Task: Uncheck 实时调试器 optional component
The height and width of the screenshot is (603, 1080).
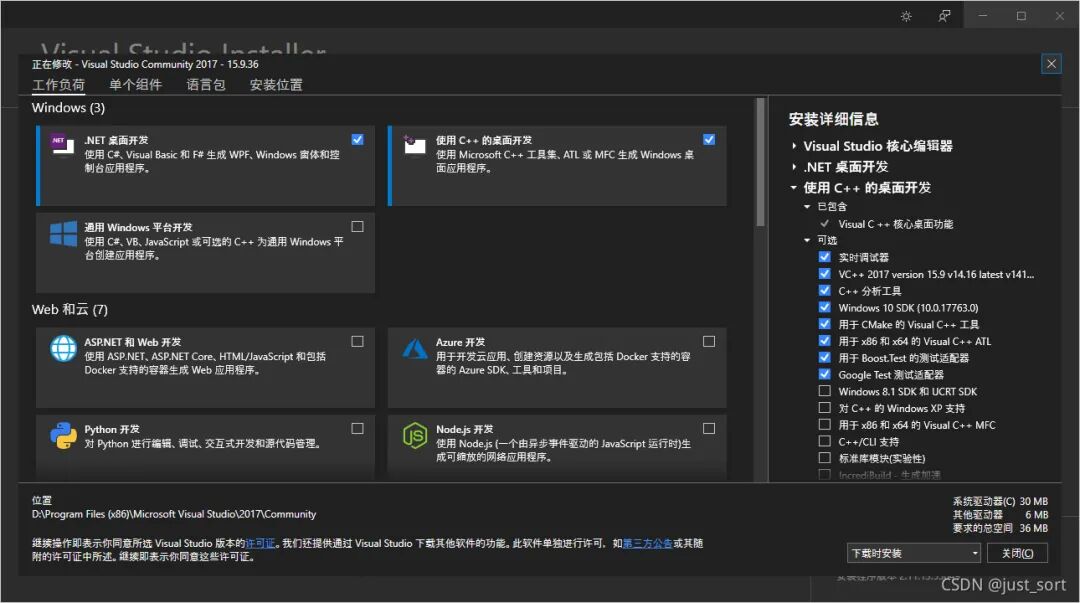Action: tap(824, 256)
